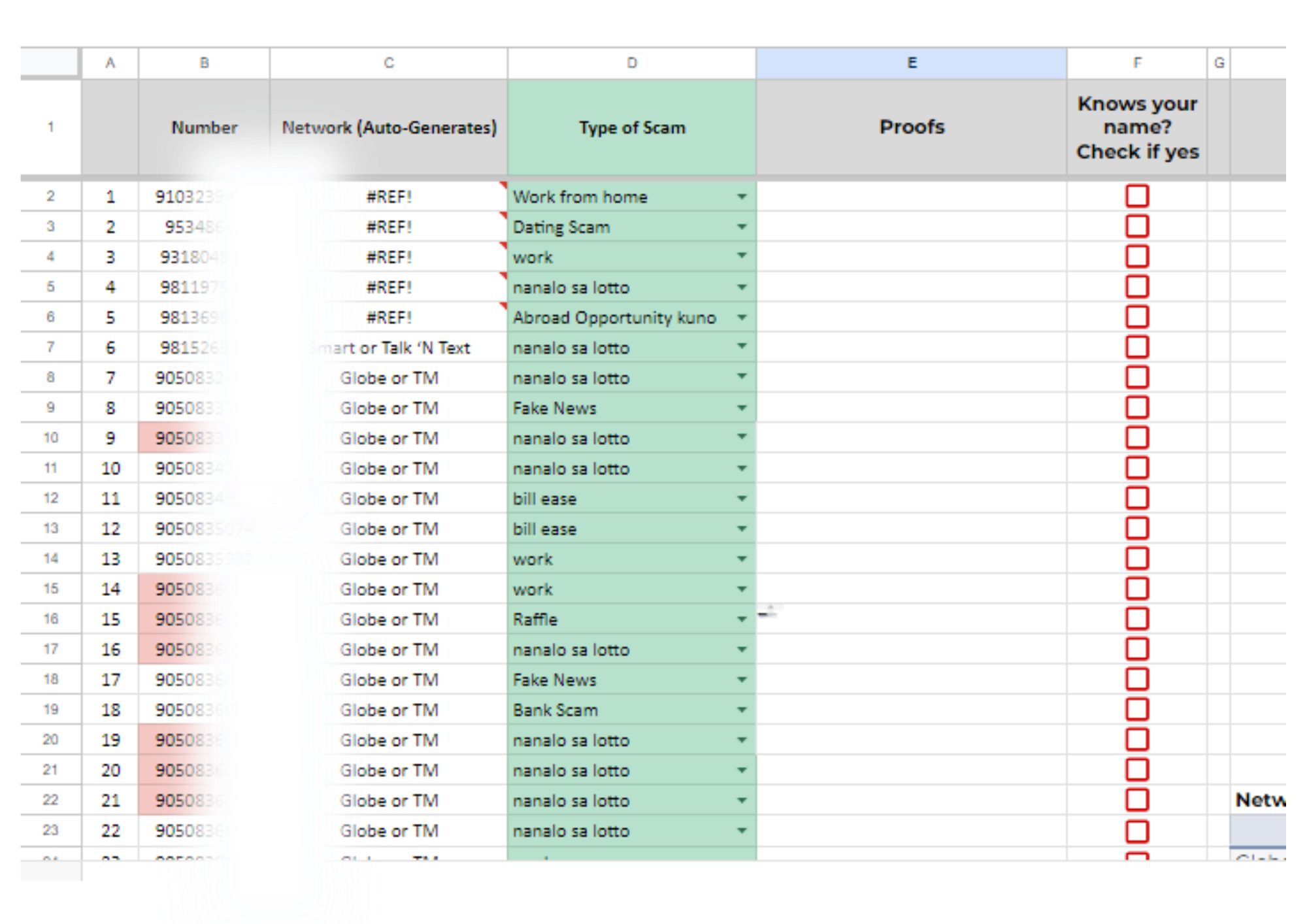The height and width of the screenshot is (924, 1307).
Task: Click the select-all corner box
Action: pos(50,63)
